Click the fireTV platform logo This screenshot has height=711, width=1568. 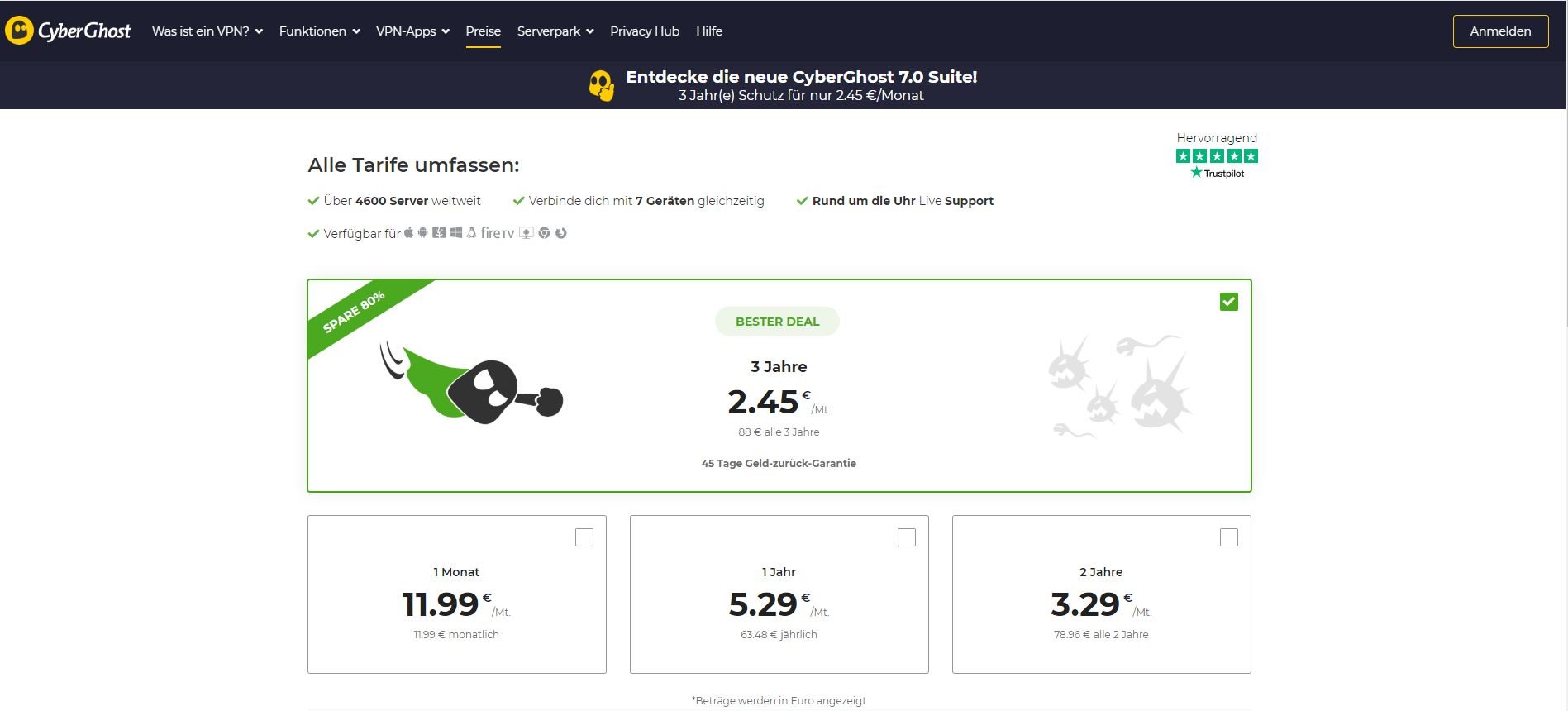(498, 233)
